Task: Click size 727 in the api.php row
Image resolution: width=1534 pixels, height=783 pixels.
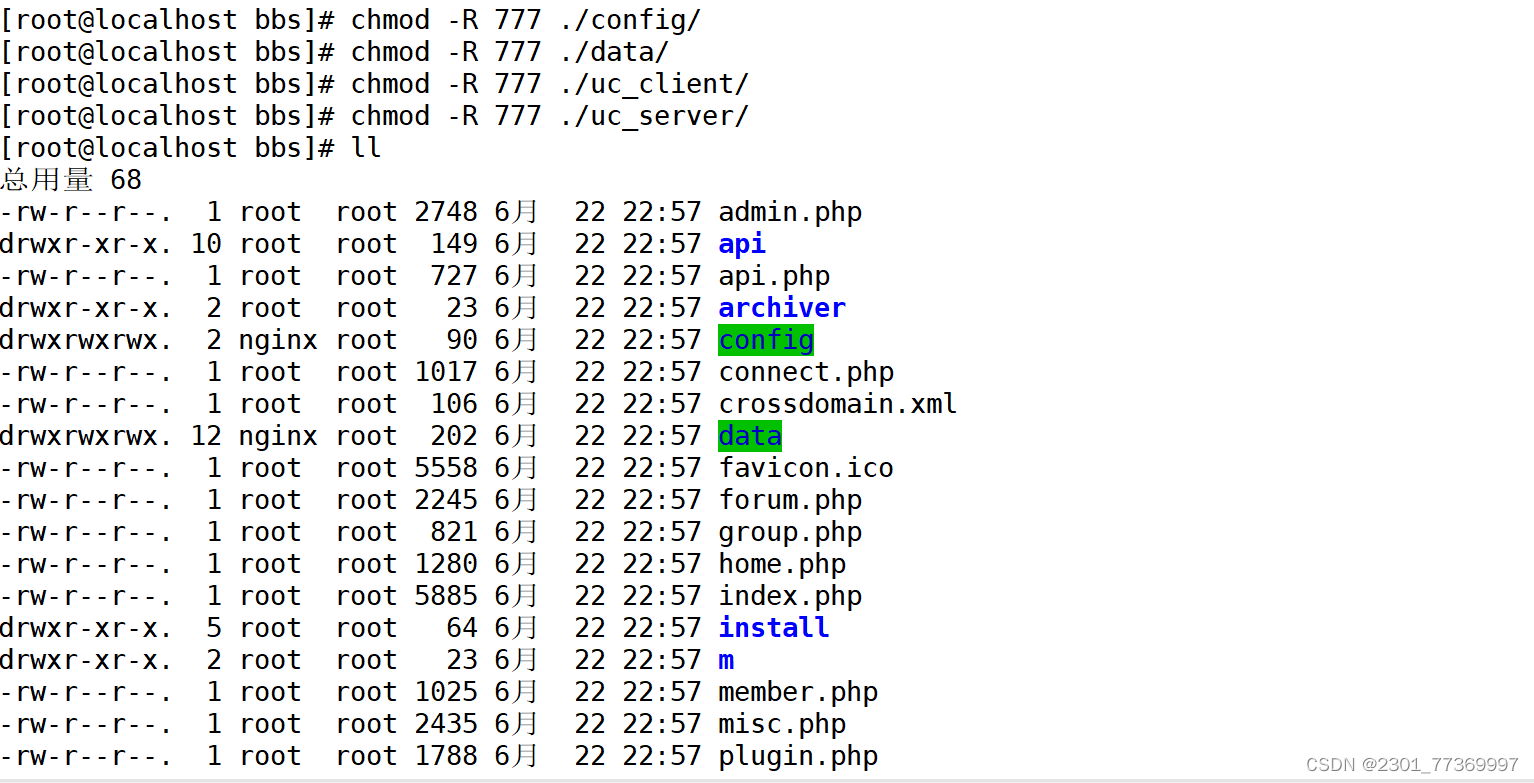Action: point(454,276)
